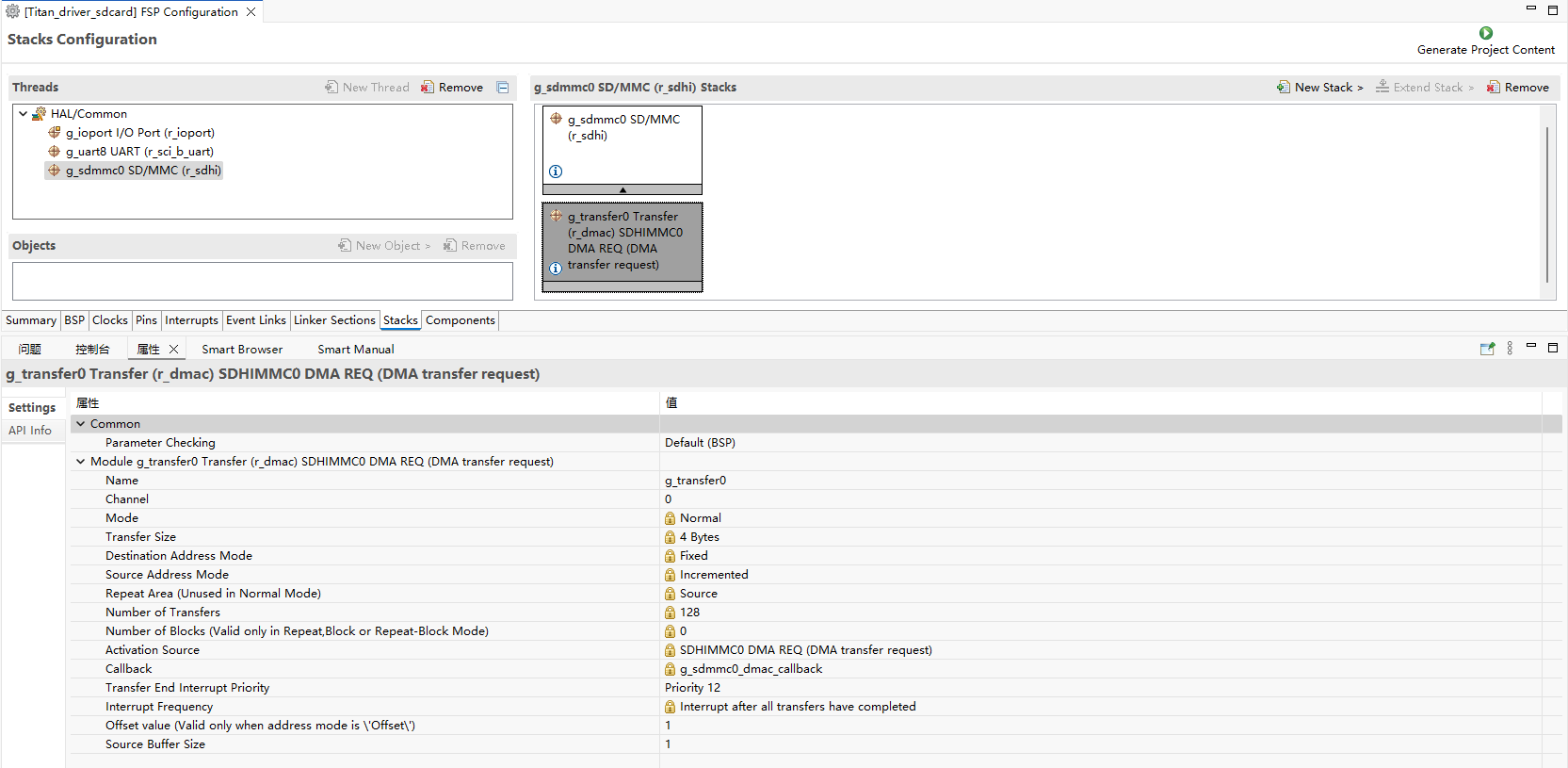Click info icon on g_transfer0 stack block
1568x768 pixels.
point(556,268)
